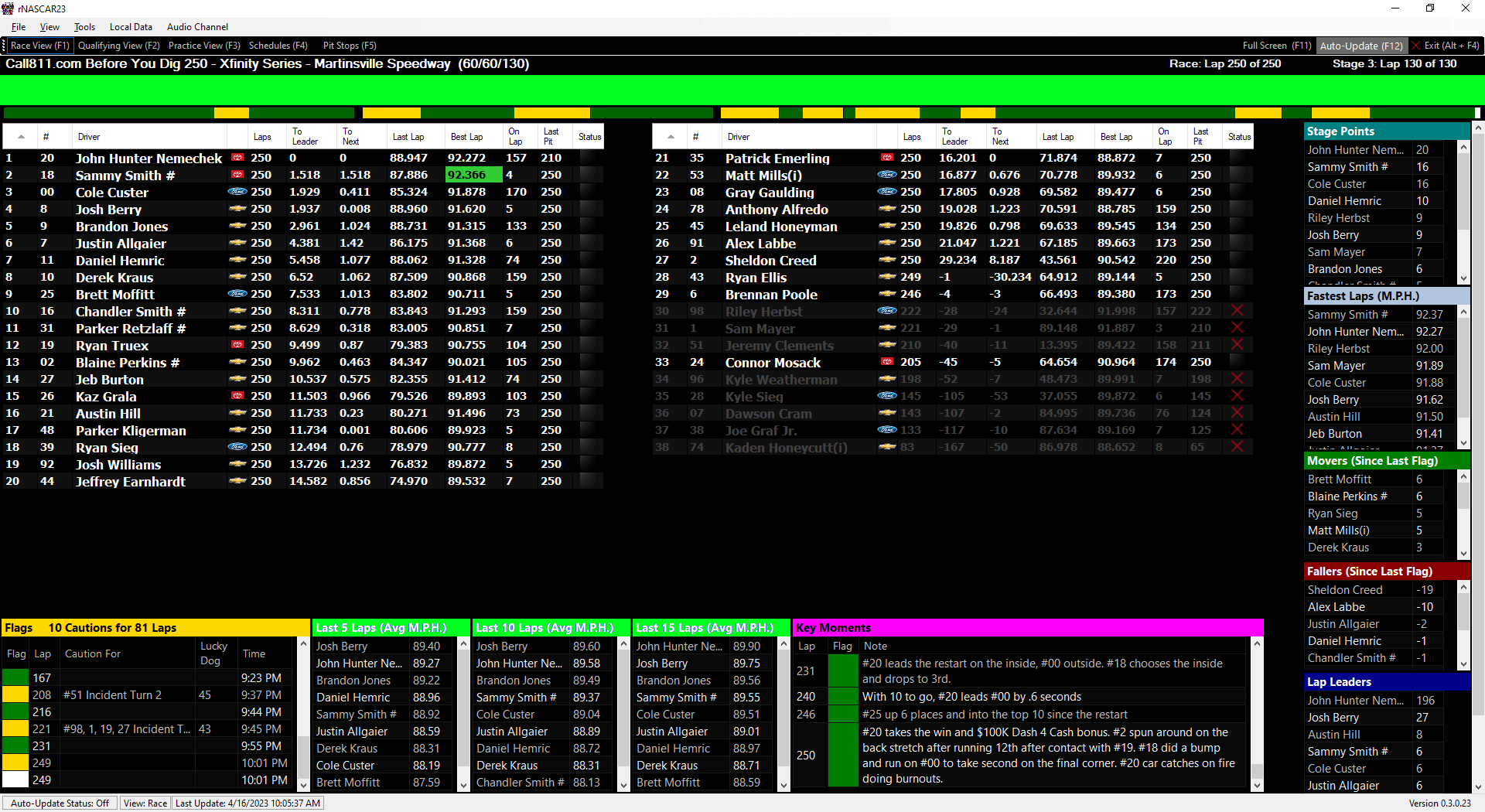The image size is (1485, 812).
Task: Click Fallers panel scroll down arrow
Action: (1463, 664)
